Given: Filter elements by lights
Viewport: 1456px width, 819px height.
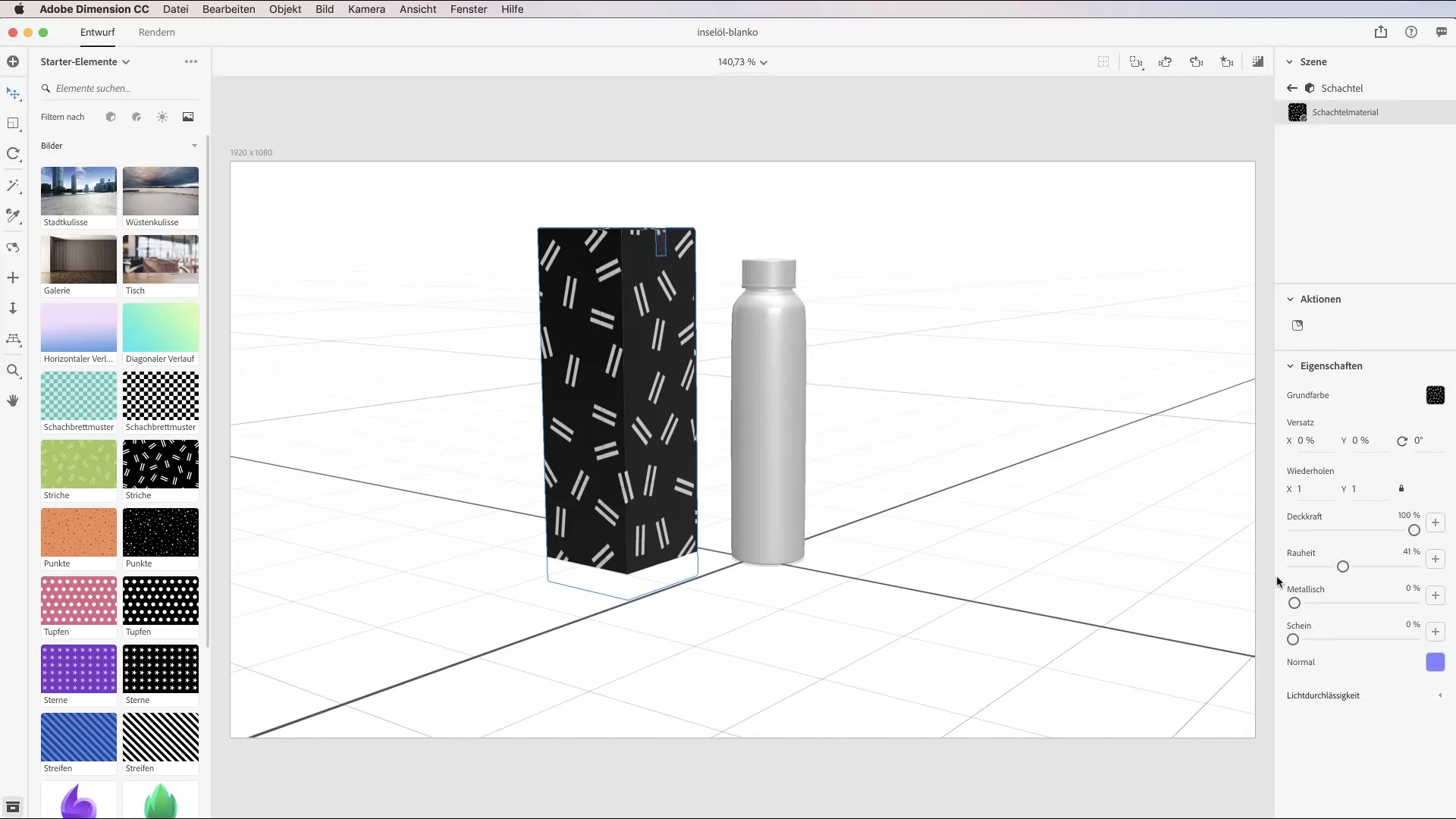Looking at the screenshot, I should coord(162,117).
